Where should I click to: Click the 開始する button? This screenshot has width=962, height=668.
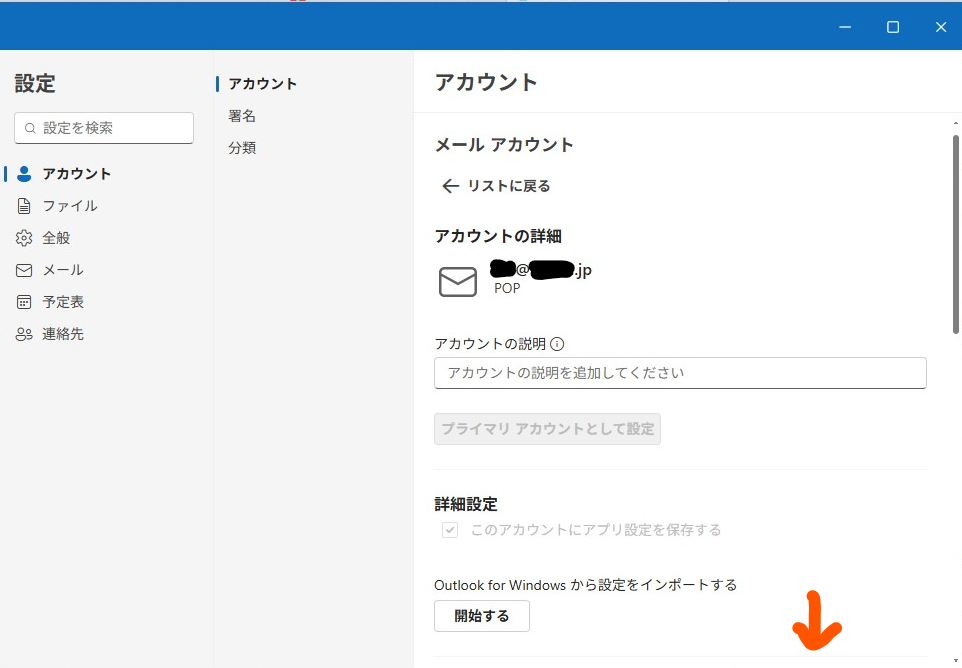pos(482,616)
